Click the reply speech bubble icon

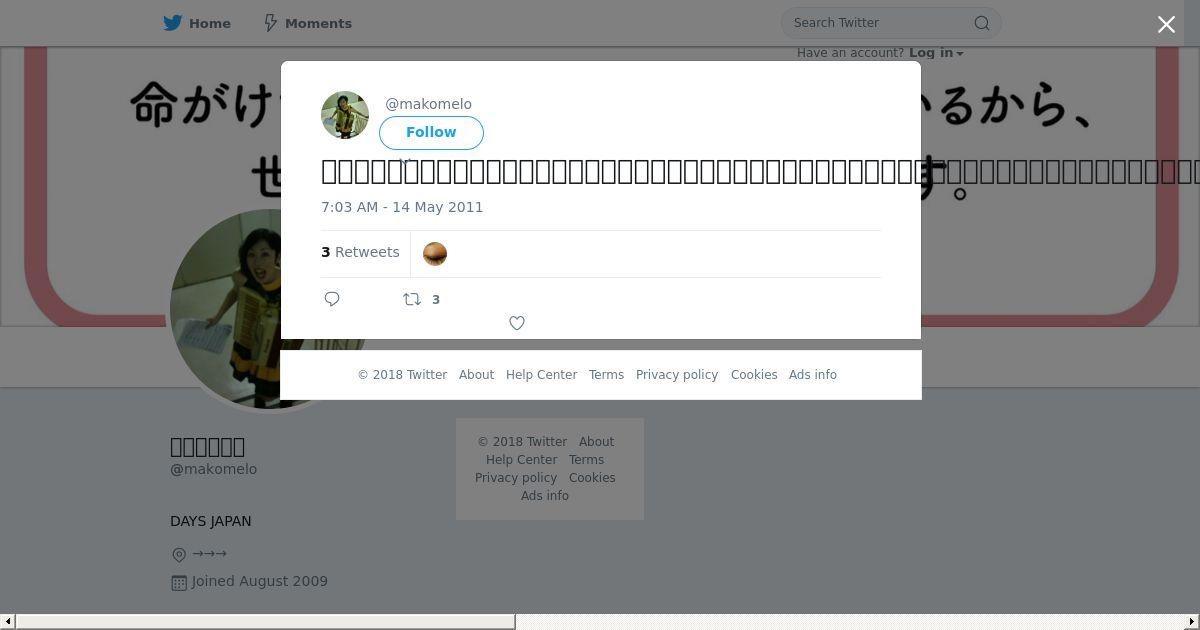point(332,299)
